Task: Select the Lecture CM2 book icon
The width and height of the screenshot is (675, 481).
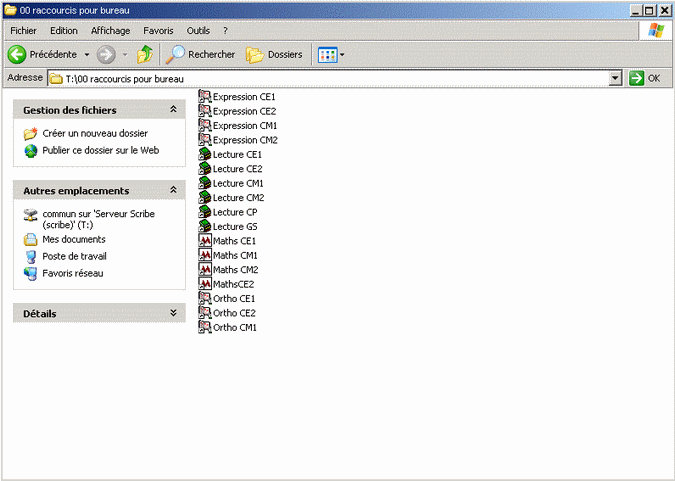Action: [x=204, y=197]
